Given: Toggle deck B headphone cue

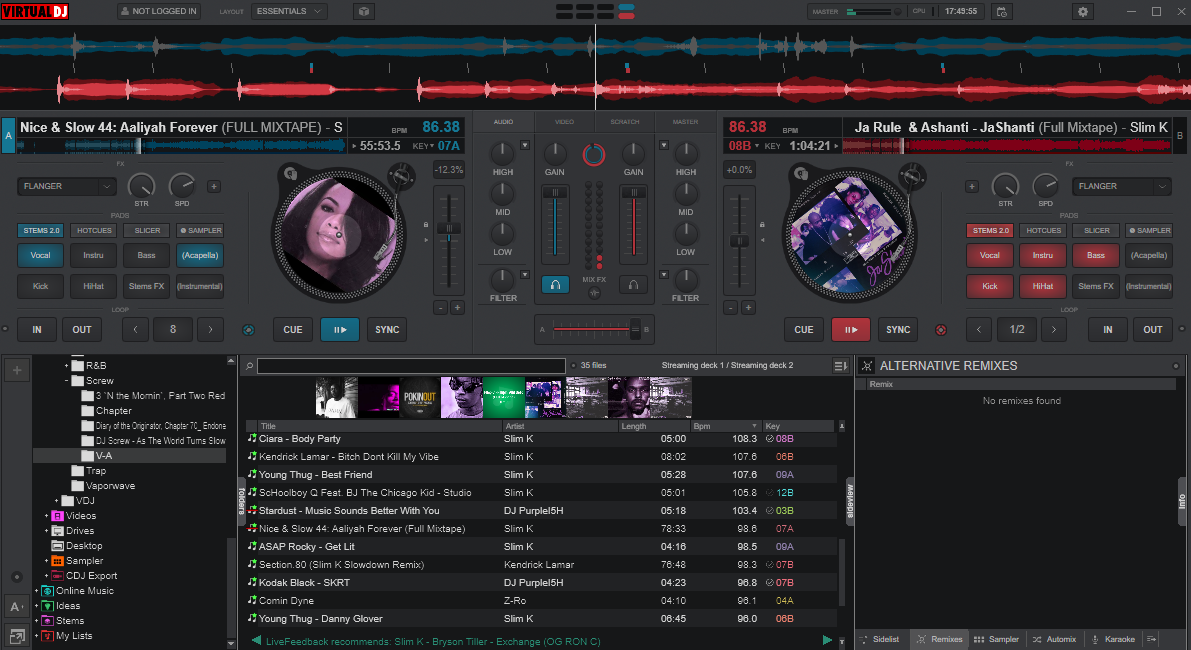Looking at the screenshot, I should tap(633, 285).
